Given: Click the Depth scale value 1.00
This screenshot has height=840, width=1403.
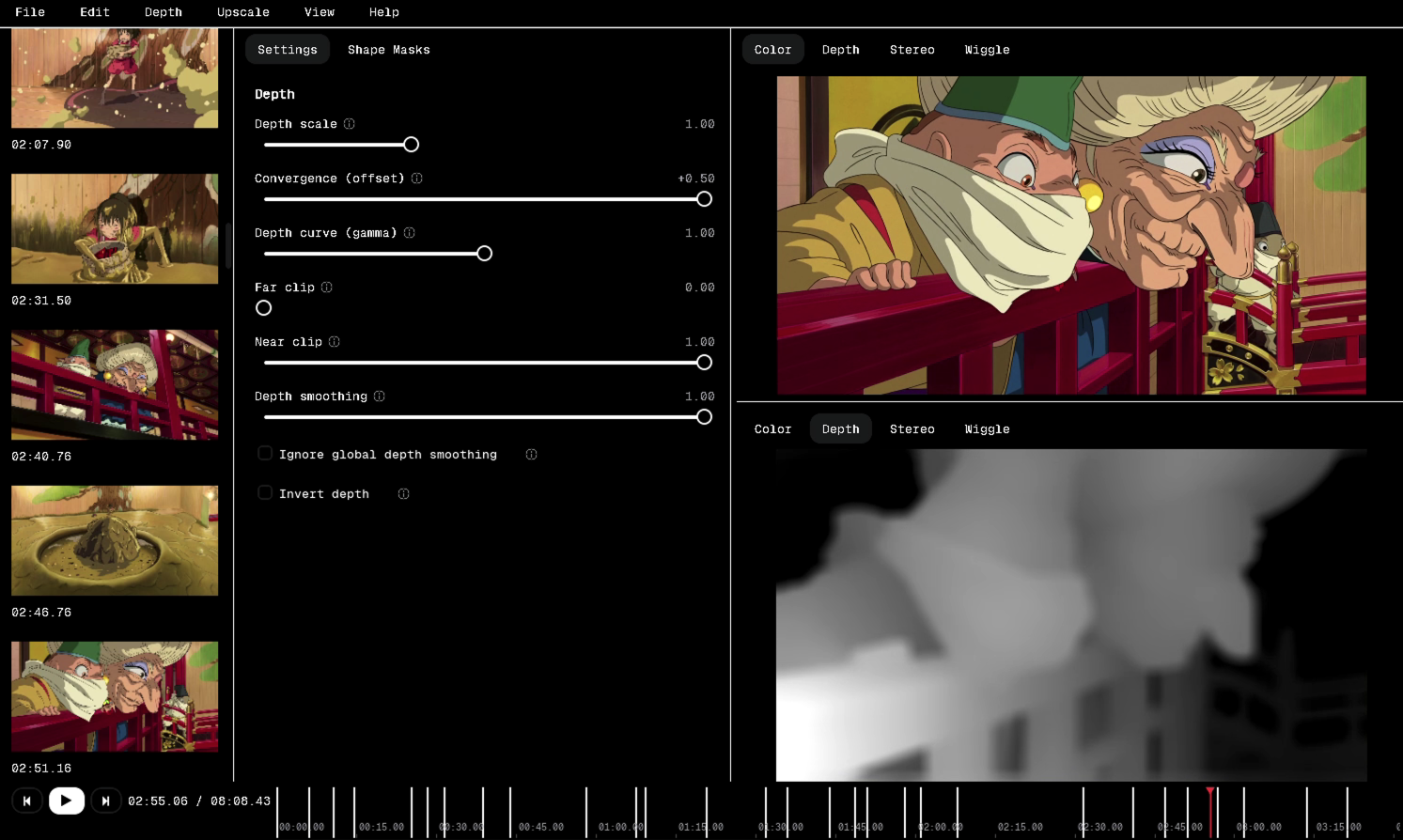Looking at the screenshot, I should [x=700, y=124].
